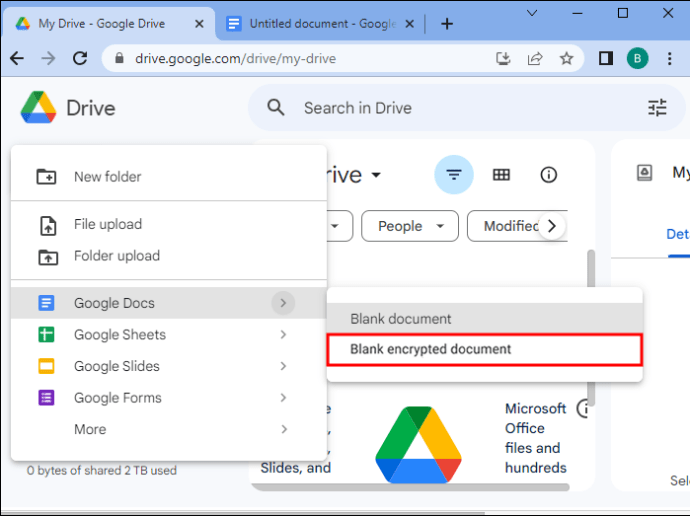Click the green Google Sheets icon
This screenshot has height=516, width=690.
click(46, 334)
